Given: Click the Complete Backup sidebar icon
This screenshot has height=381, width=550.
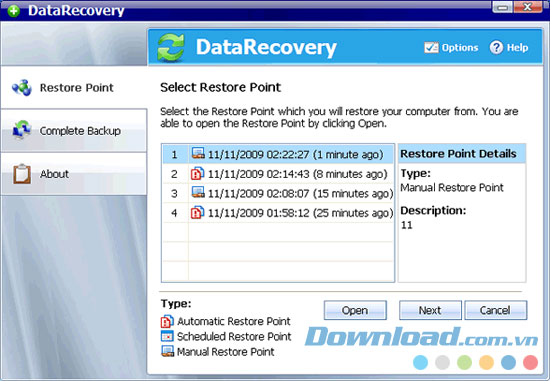Looking at the screenshot, I should click(22, 130).
